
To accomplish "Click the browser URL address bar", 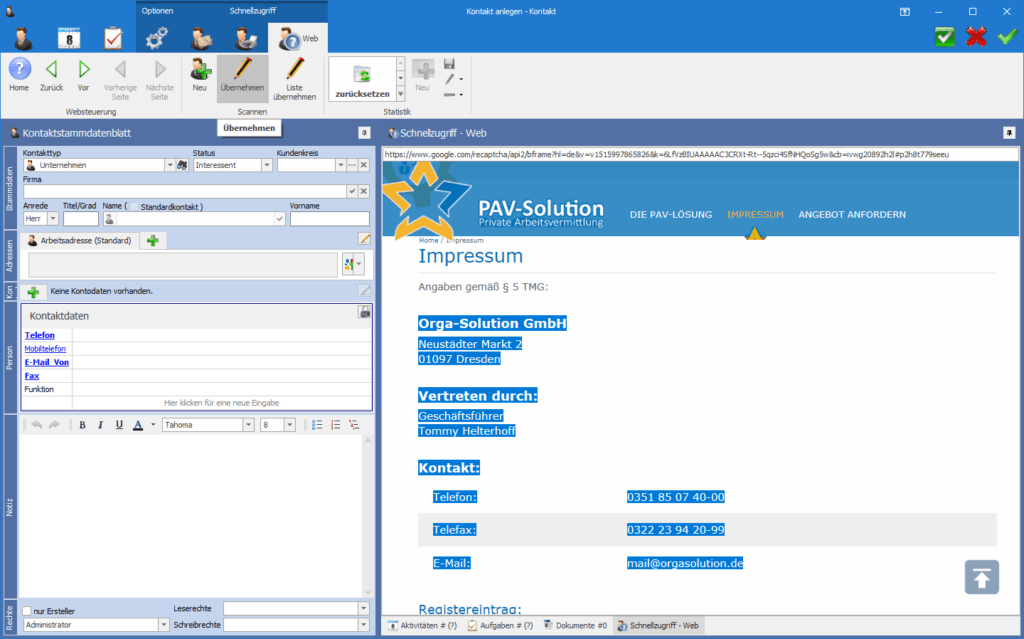I will coord(699,155).
